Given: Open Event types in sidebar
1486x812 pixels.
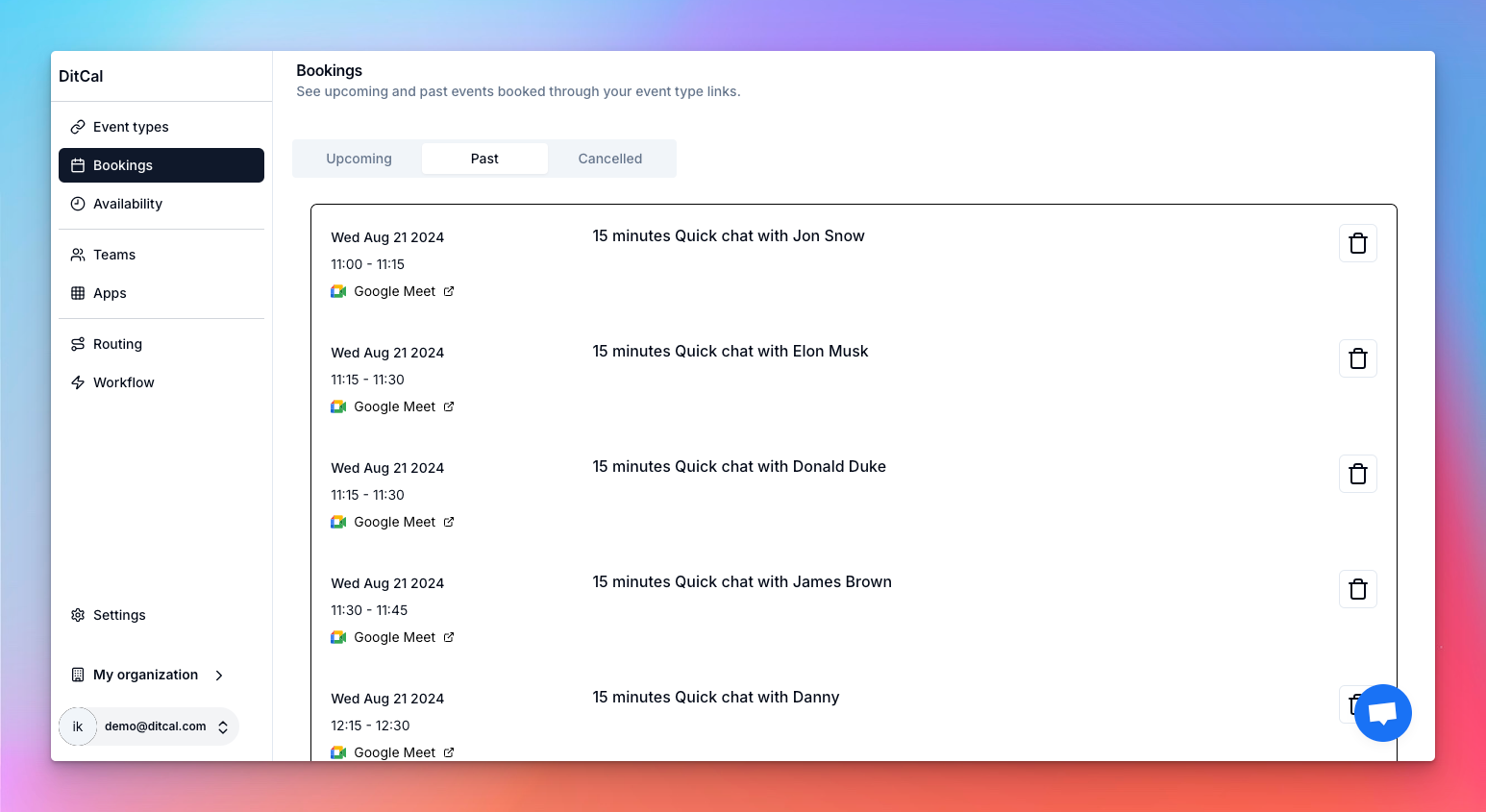Looking at the screenshot, I should click(x=131, y=127).
